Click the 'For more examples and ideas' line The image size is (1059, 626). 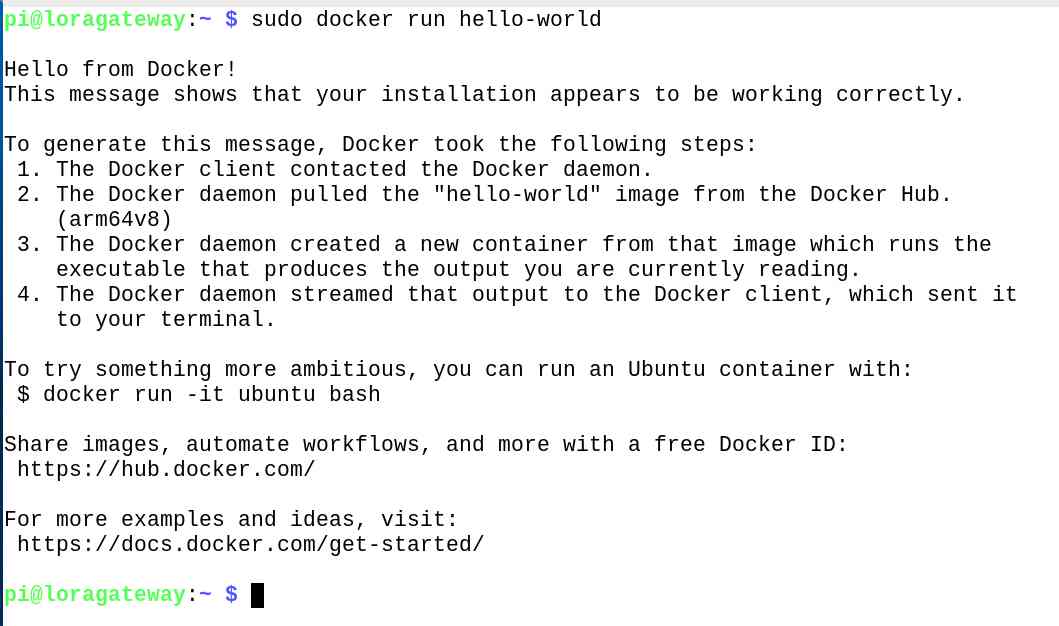(x=231, y=519)
